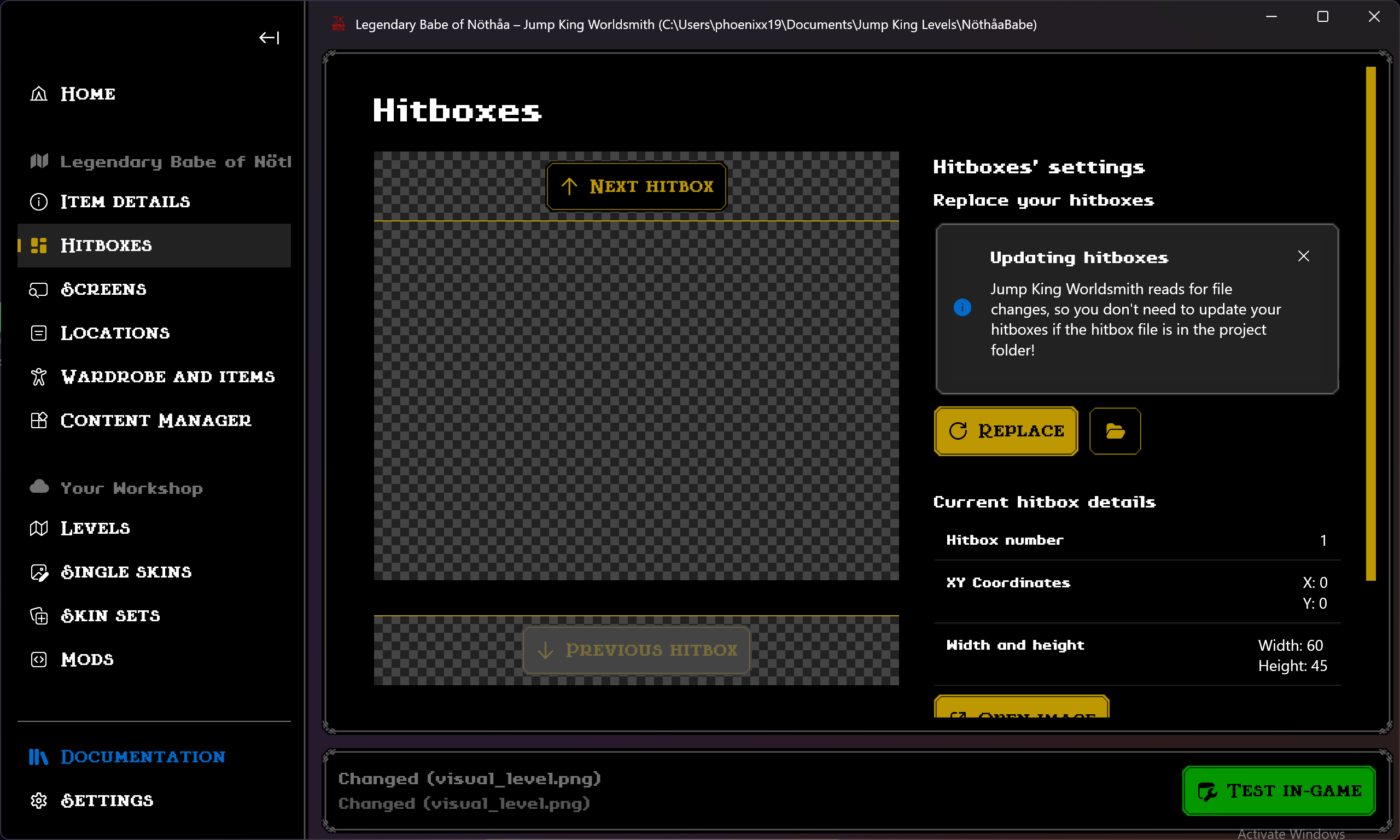Click Previous Hitbox button

point(636,650)
